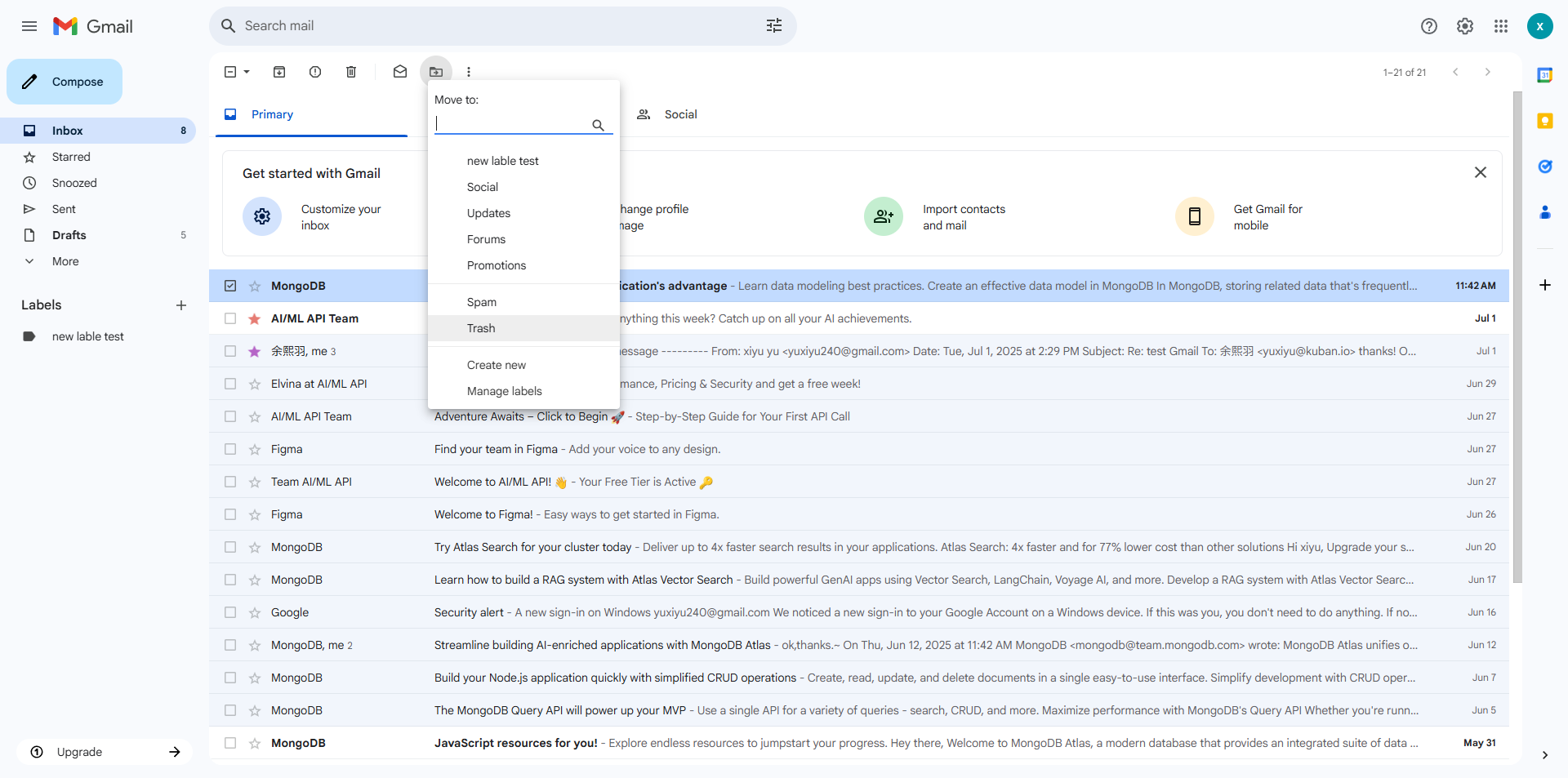
Task: Open the select-all dropdown arrow
Action: pos(247,72)
